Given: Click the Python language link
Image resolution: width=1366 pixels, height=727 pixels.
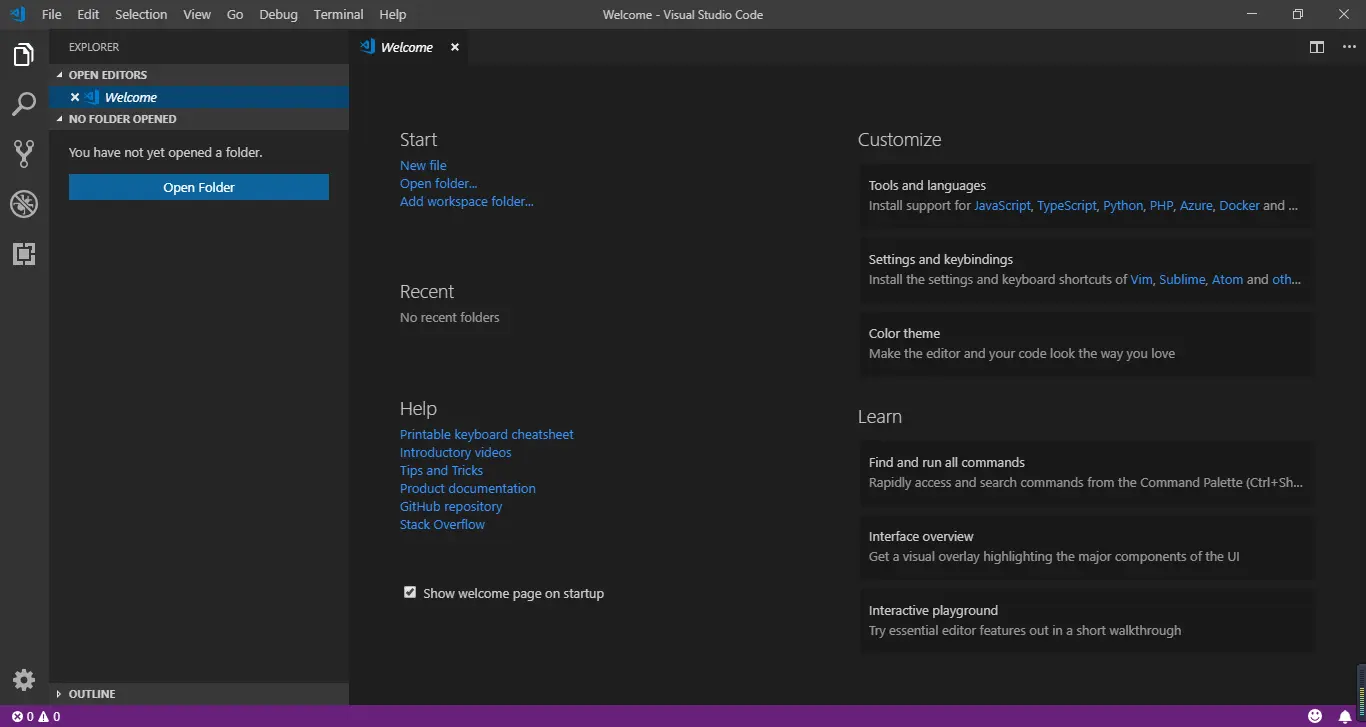Looking at the screenshot, I should pyautogui.click(x=1123, y=205).
